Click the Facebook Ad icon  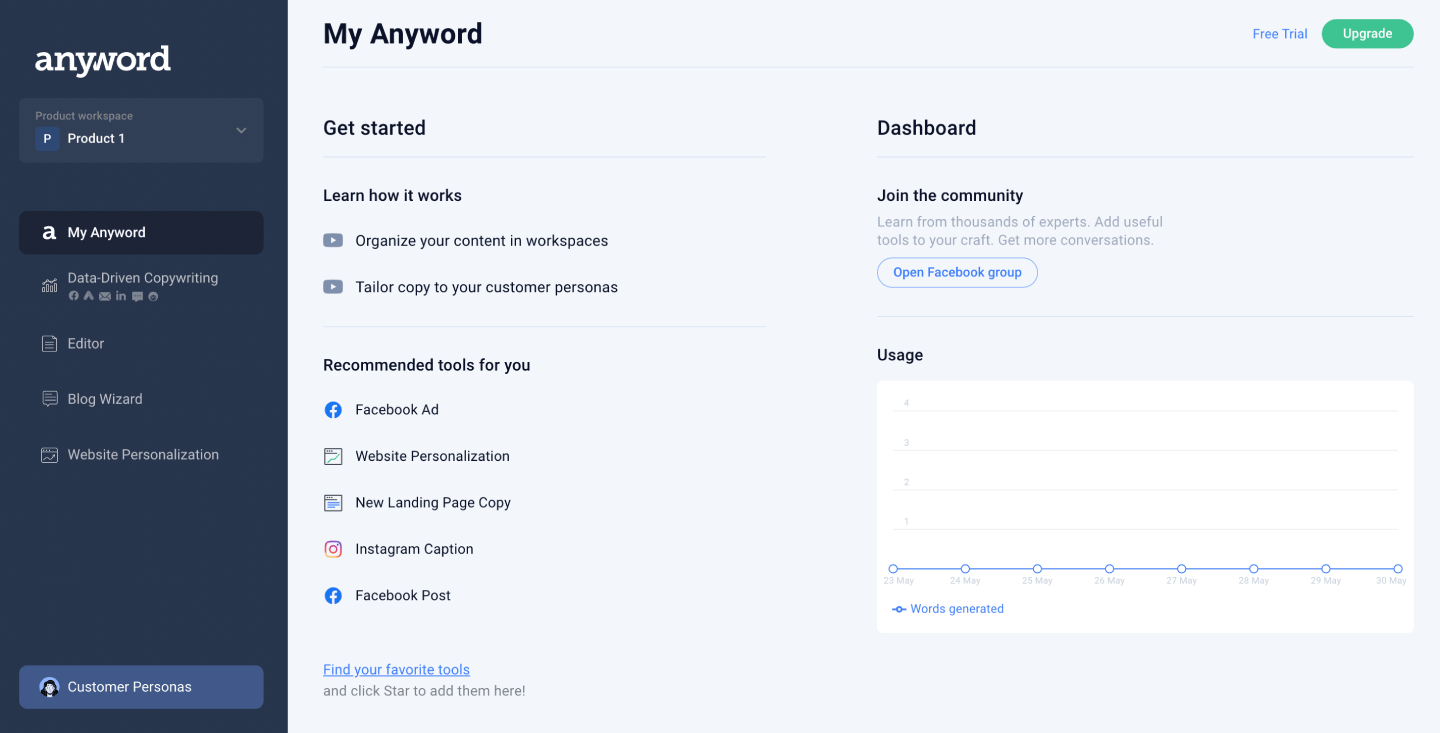coord(333,410)
